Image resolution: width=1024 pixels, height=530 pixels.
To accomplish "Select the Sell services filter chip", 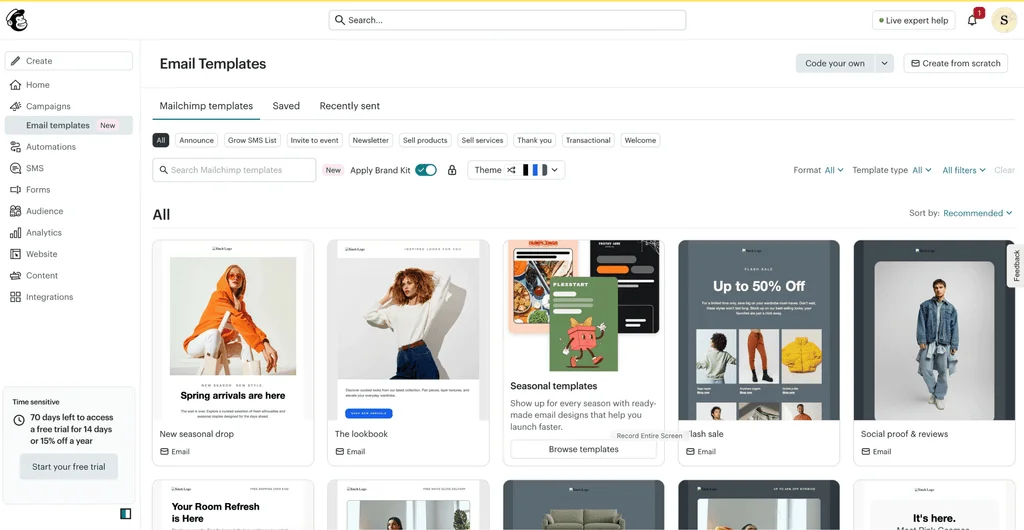I will 483,140.
